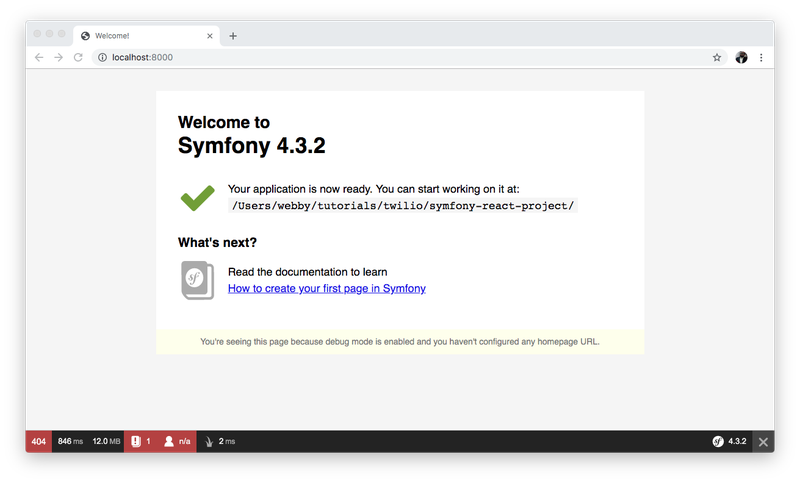Bookmark this page with the star icon
This screenshot has height=483, width=800.
click(x=717, y=57)
